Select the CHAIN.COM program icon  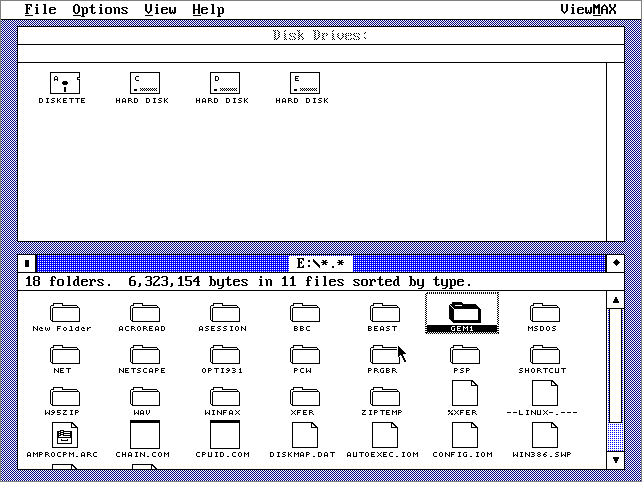point(145,435)
